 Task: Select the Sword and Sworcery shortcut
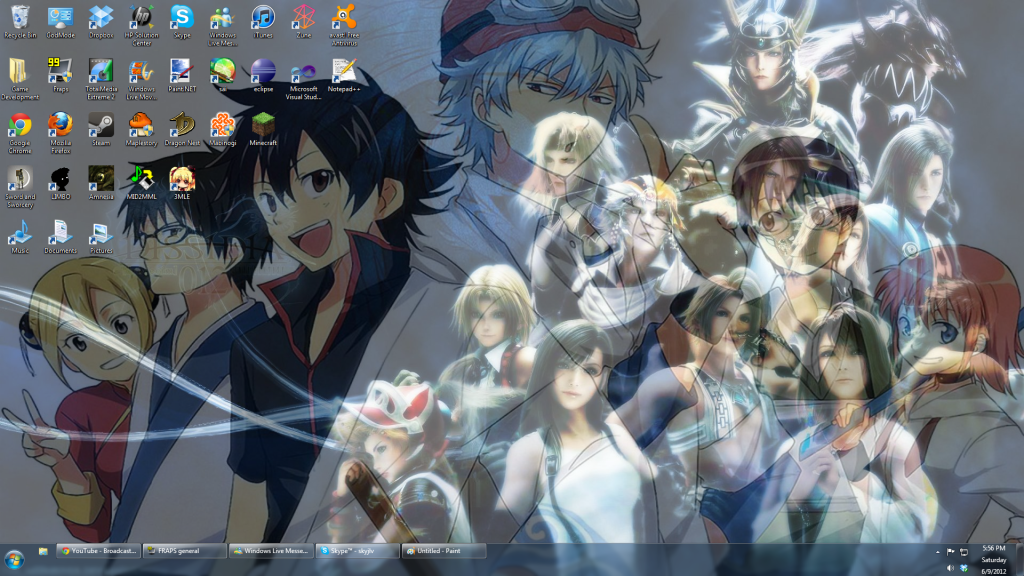(20, 186)
